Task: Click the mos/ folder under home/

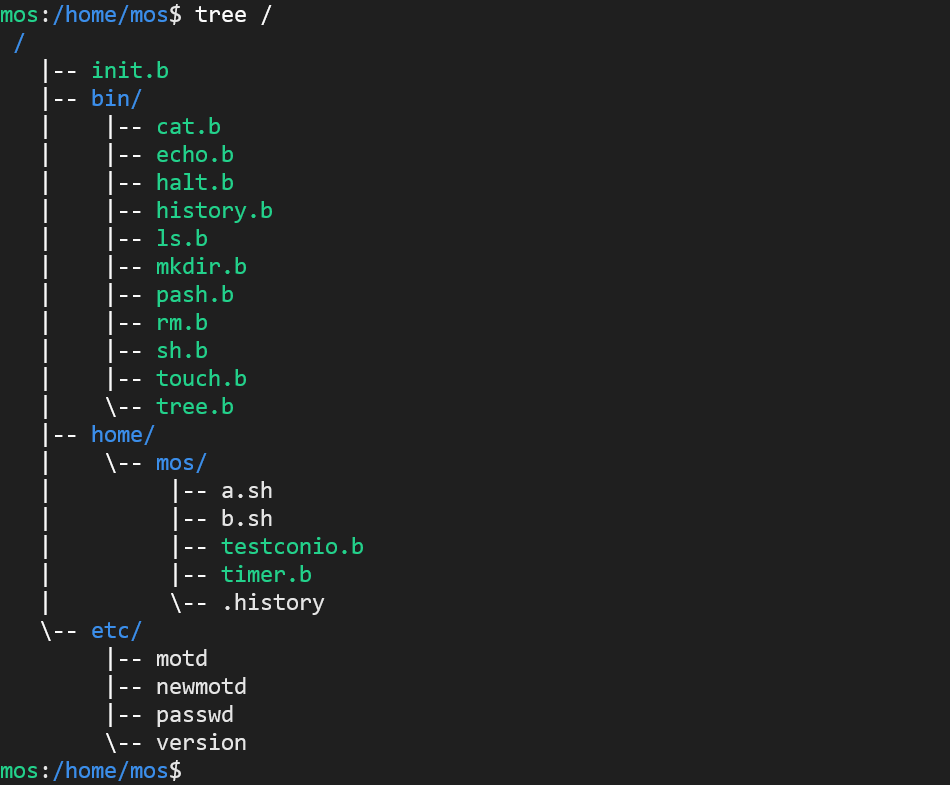Action: (181, 462)
